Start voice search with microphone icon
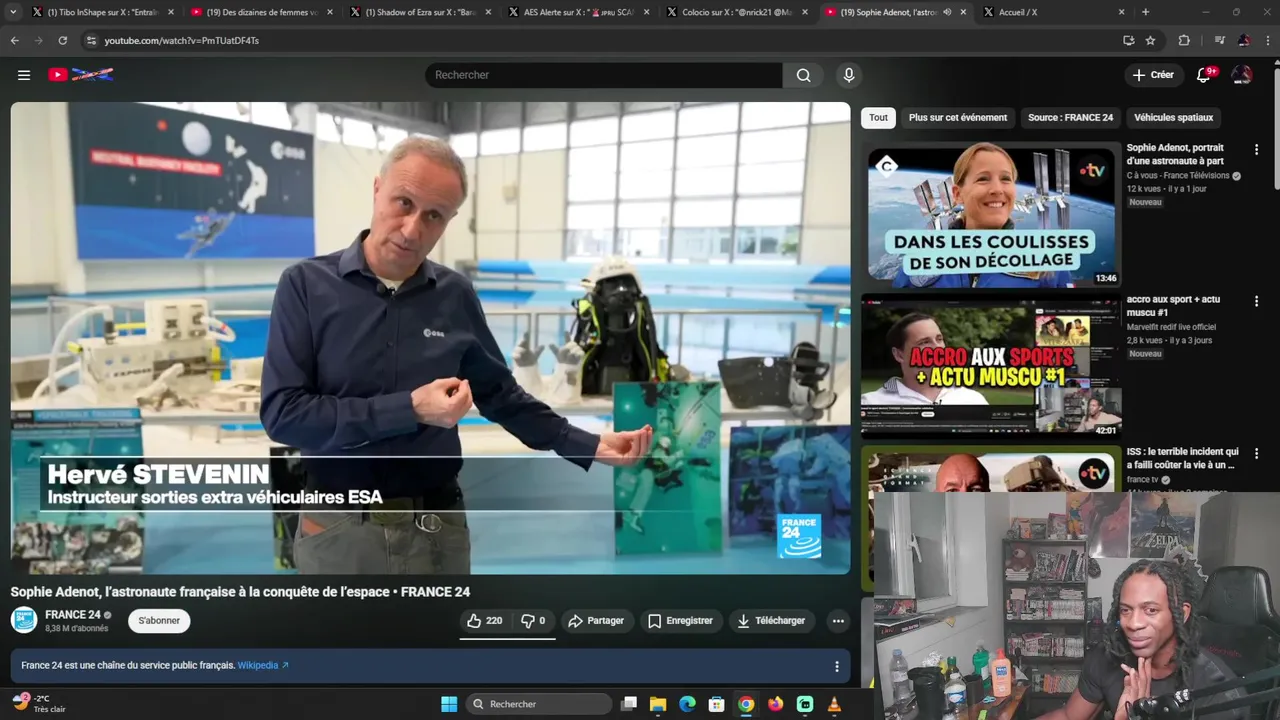1280x720 pixels. (x=849, y=75)
